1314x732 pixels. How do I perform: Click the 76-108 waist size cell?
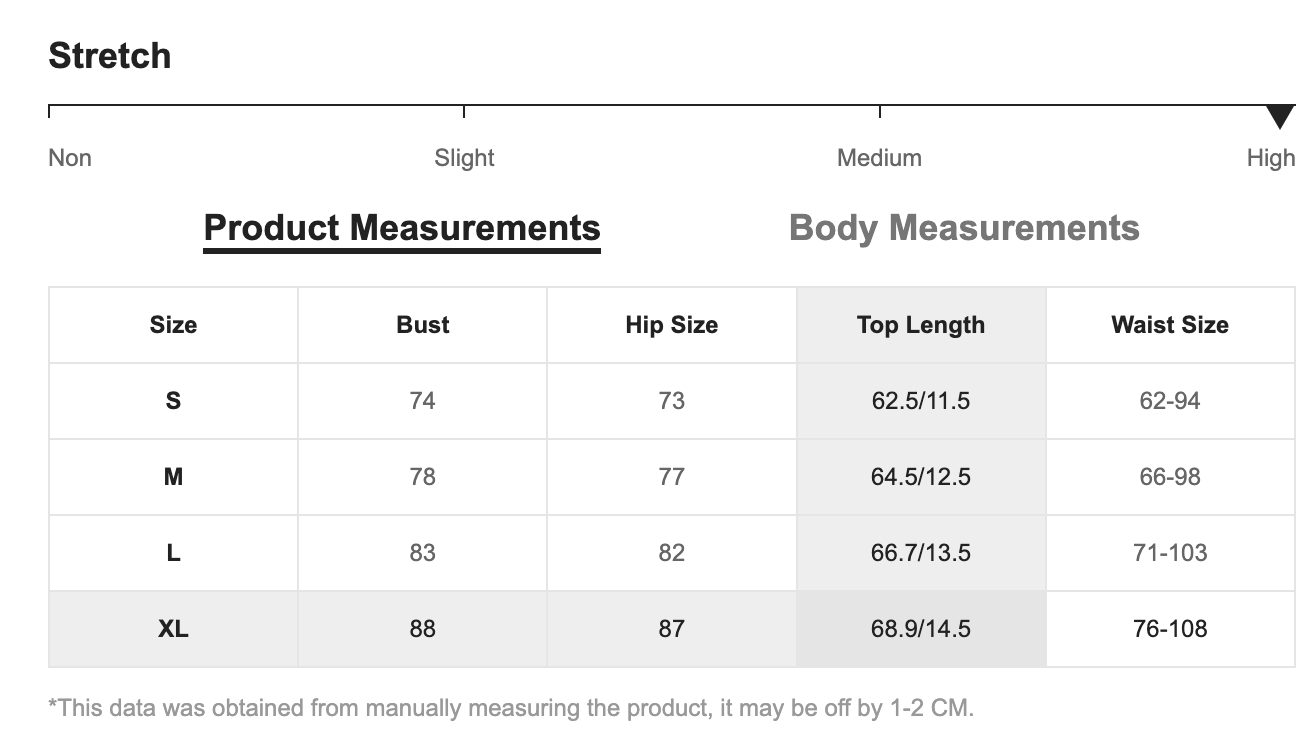1169,629
